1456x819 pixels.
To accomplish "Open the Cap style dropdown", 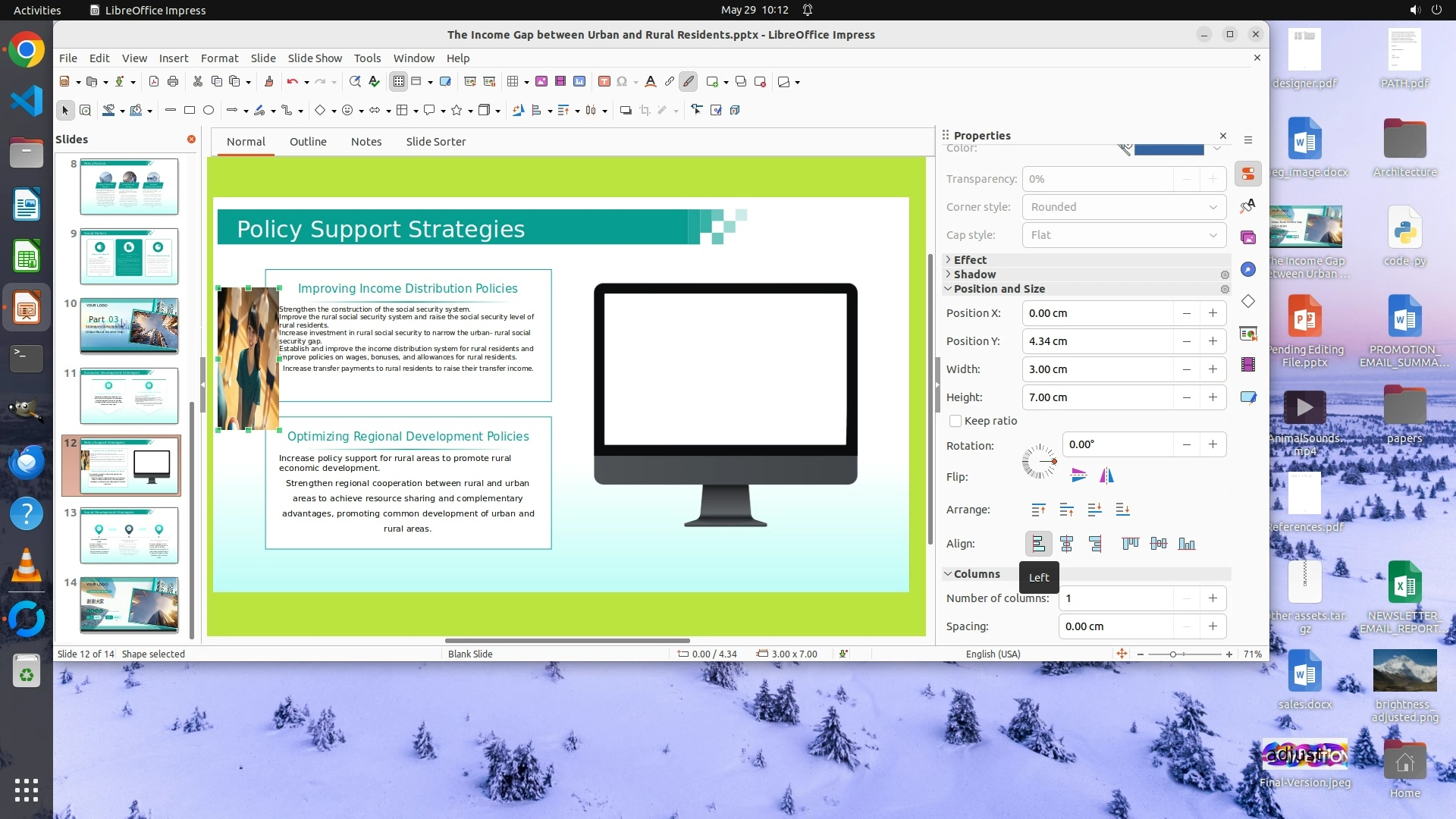I will 1123,235.
